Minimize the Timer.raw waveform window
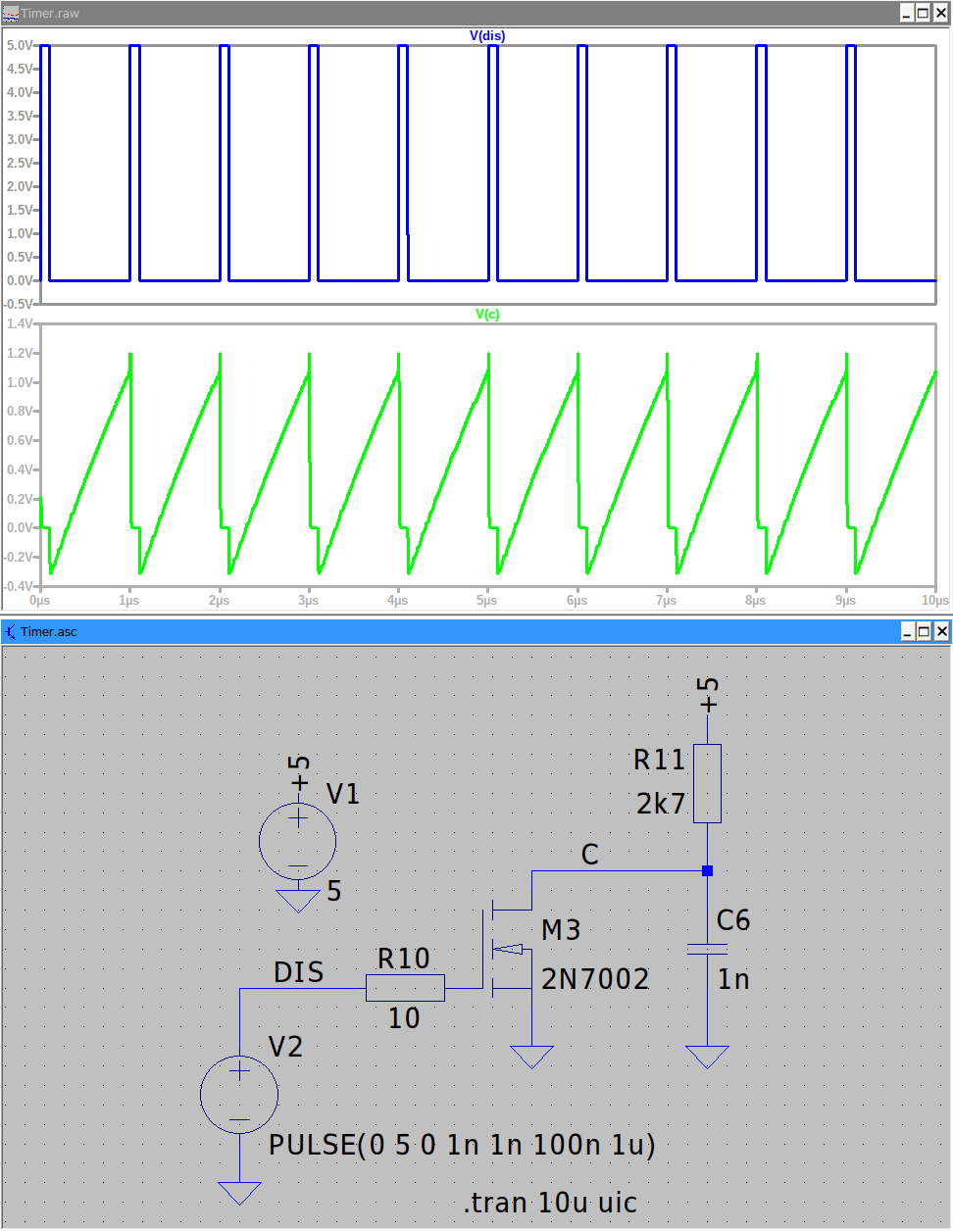The height and width of the screenshot is (1232, 953). (906, 14)
